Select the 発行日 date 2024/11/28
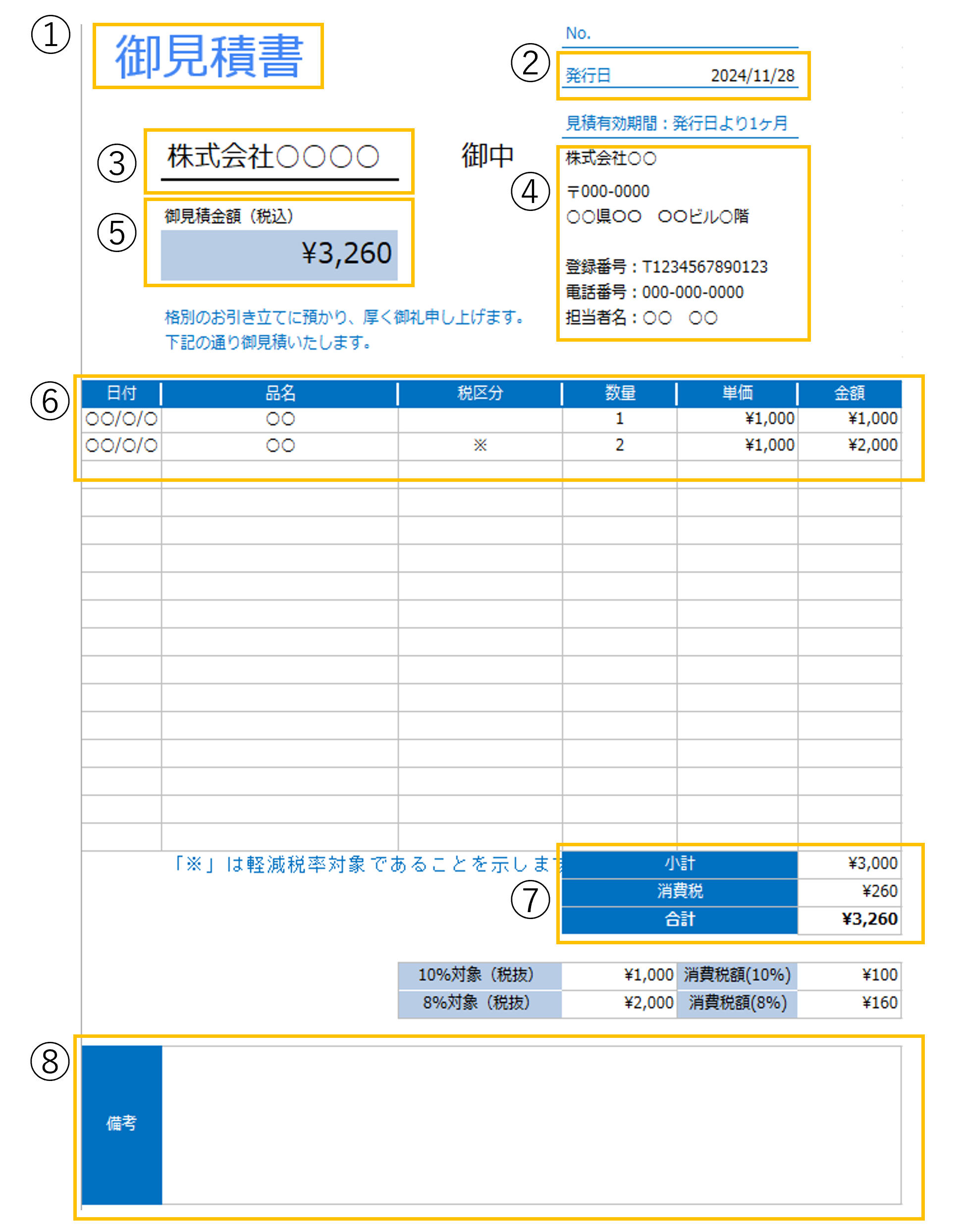 point(753,74)
